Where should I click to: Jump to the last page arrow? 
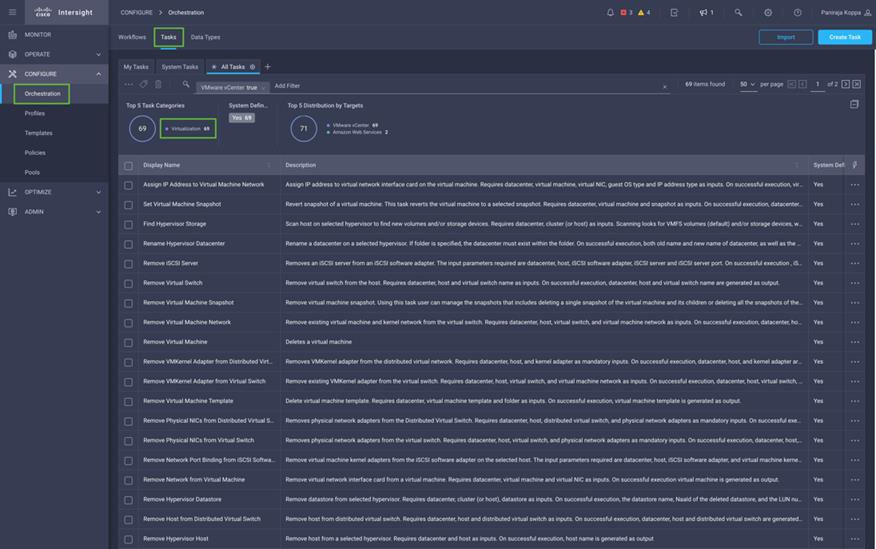(856, 84)
